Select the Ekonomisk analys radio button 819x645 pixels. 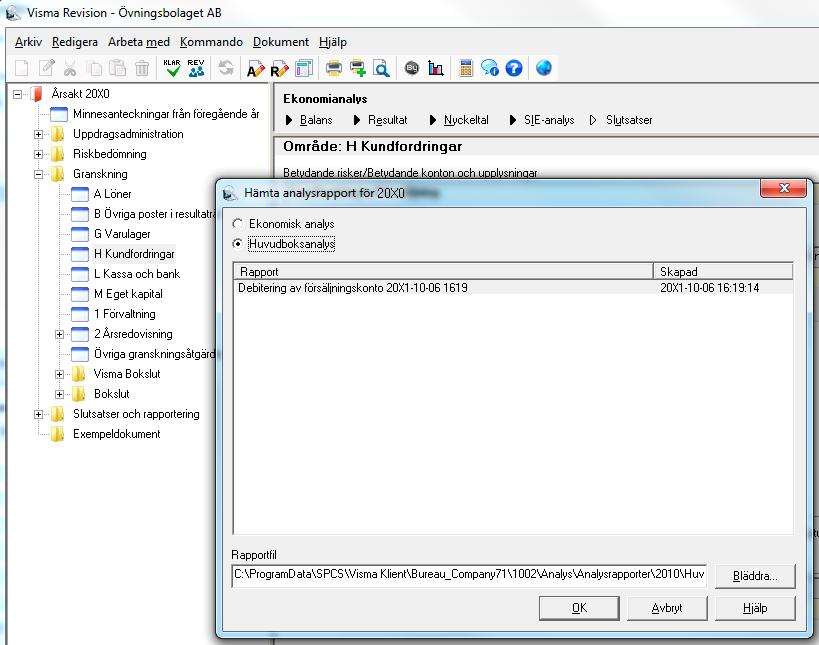pyautogui.click(x=238, y=224)
